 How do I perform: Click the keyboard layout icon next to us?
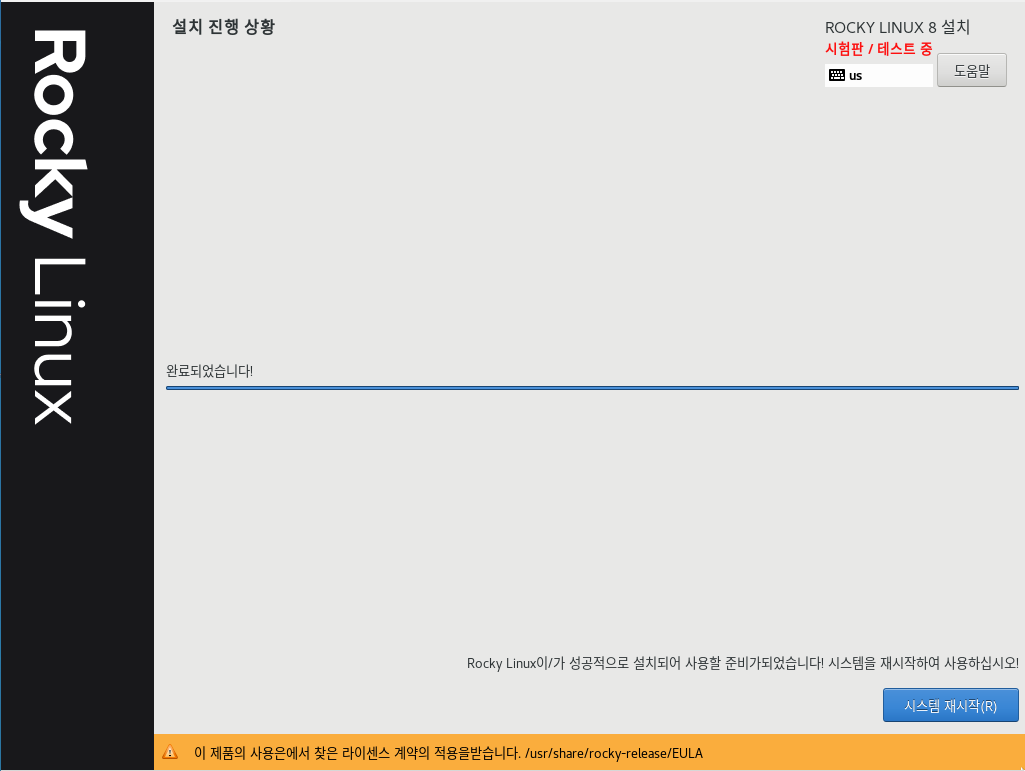[x=837, y=75]
